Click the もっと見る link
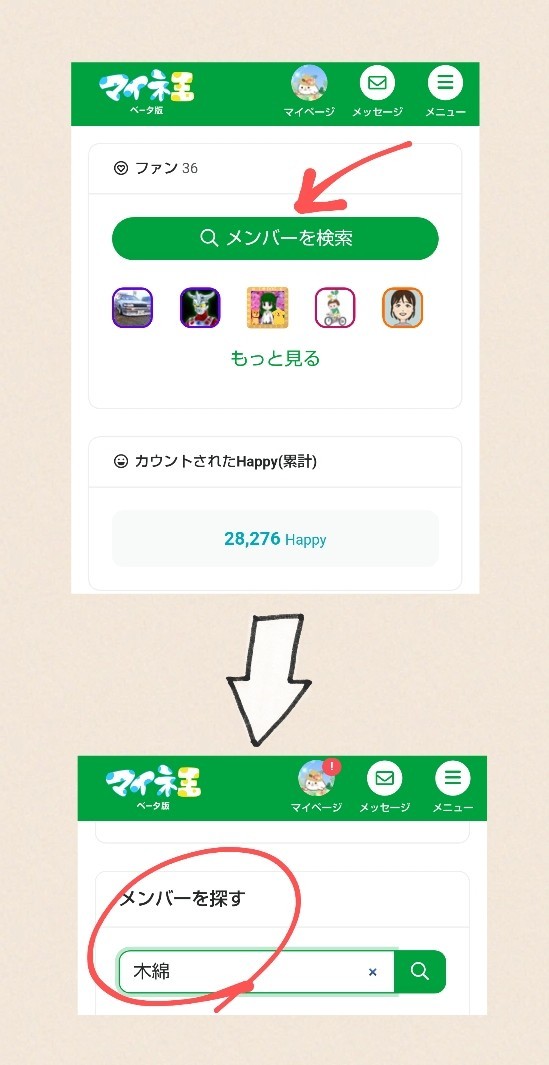 coord(275,359)
